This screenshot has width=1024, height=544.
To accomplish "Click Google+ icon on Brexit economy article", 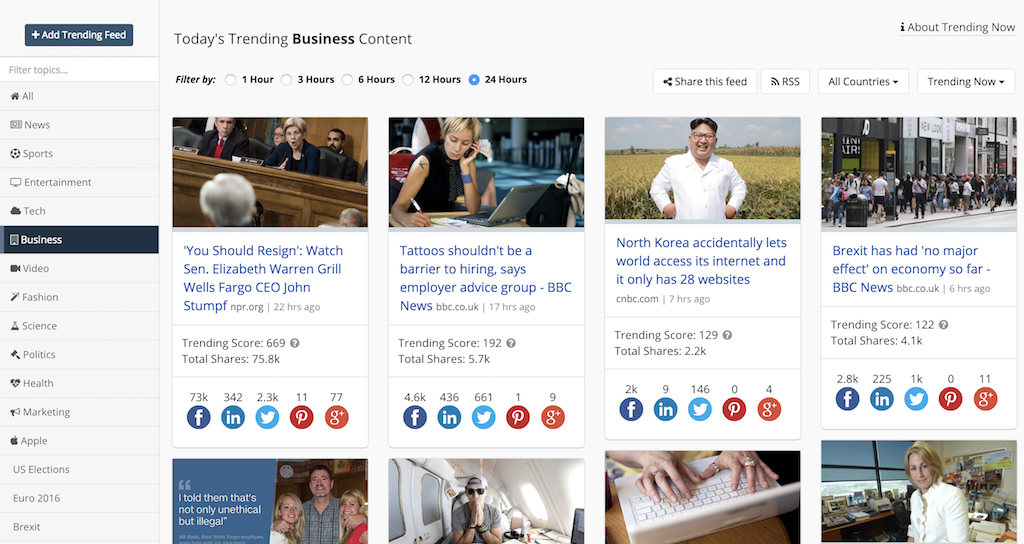I will click(985, 398).
